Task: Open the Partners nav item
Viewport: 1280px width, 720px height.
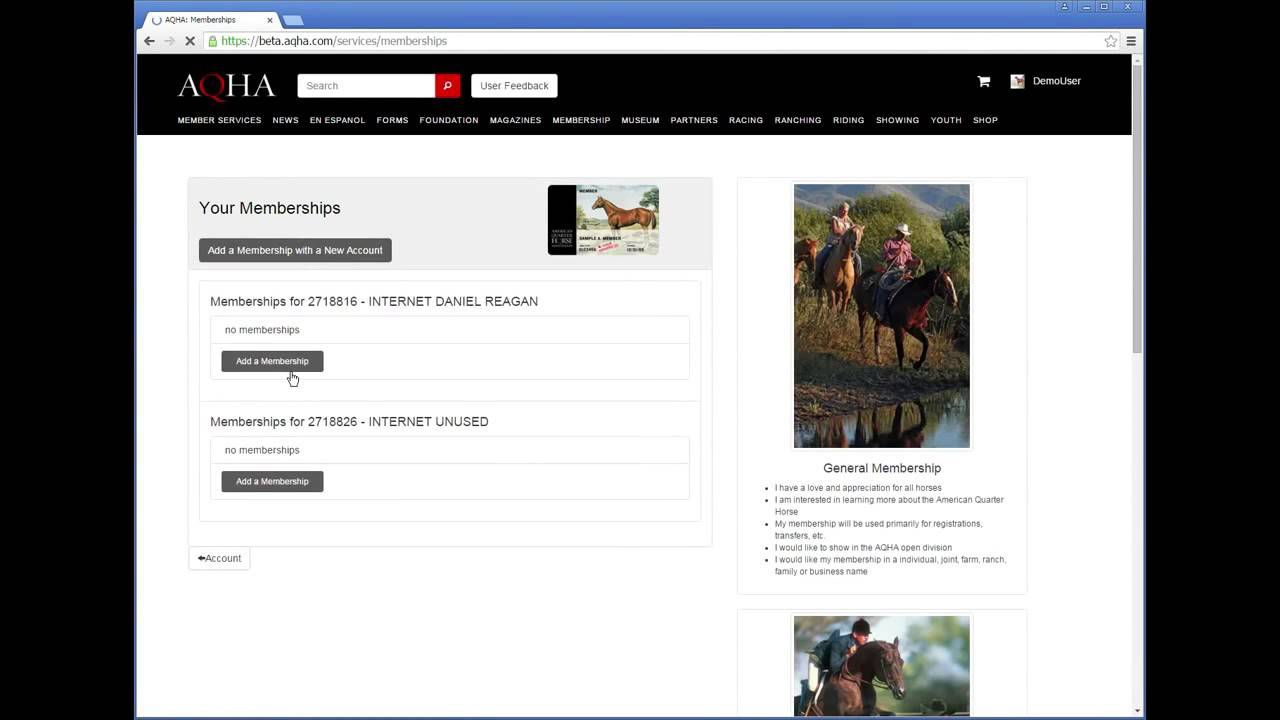Action: (694, 120)
